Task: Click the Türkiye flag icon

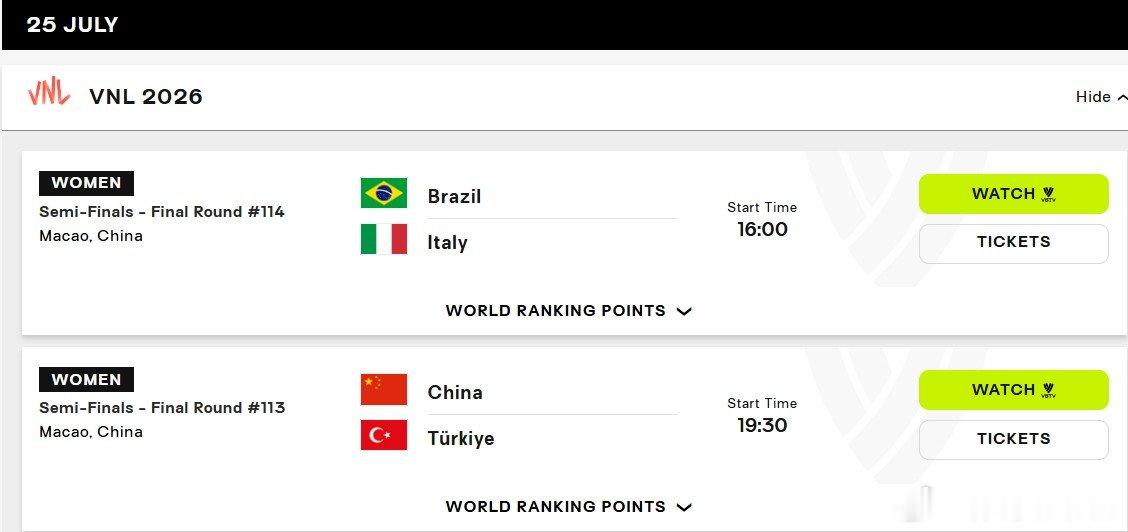Action: coord(383,435)
